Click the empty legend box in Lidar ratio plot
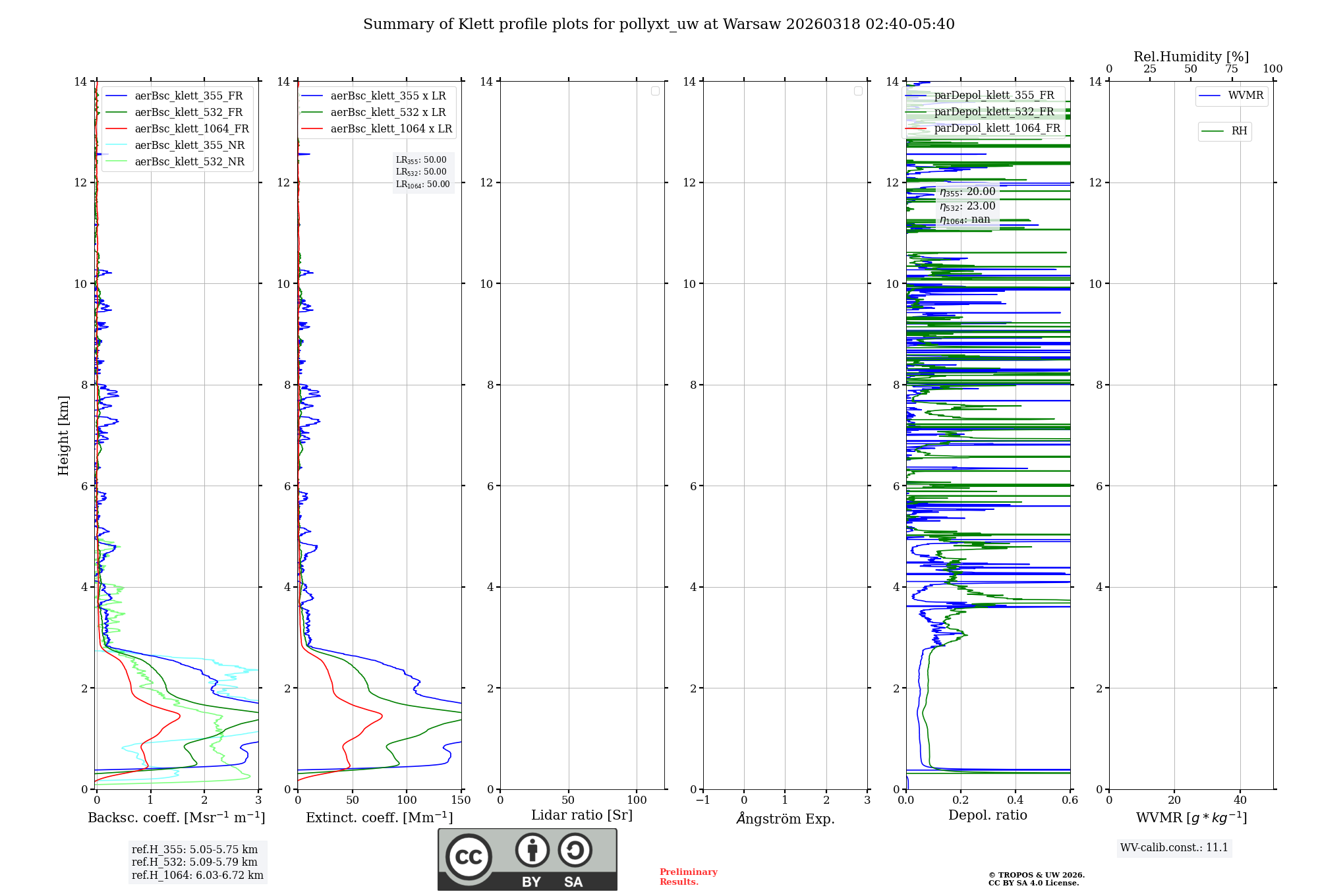 tap(655, 91)
